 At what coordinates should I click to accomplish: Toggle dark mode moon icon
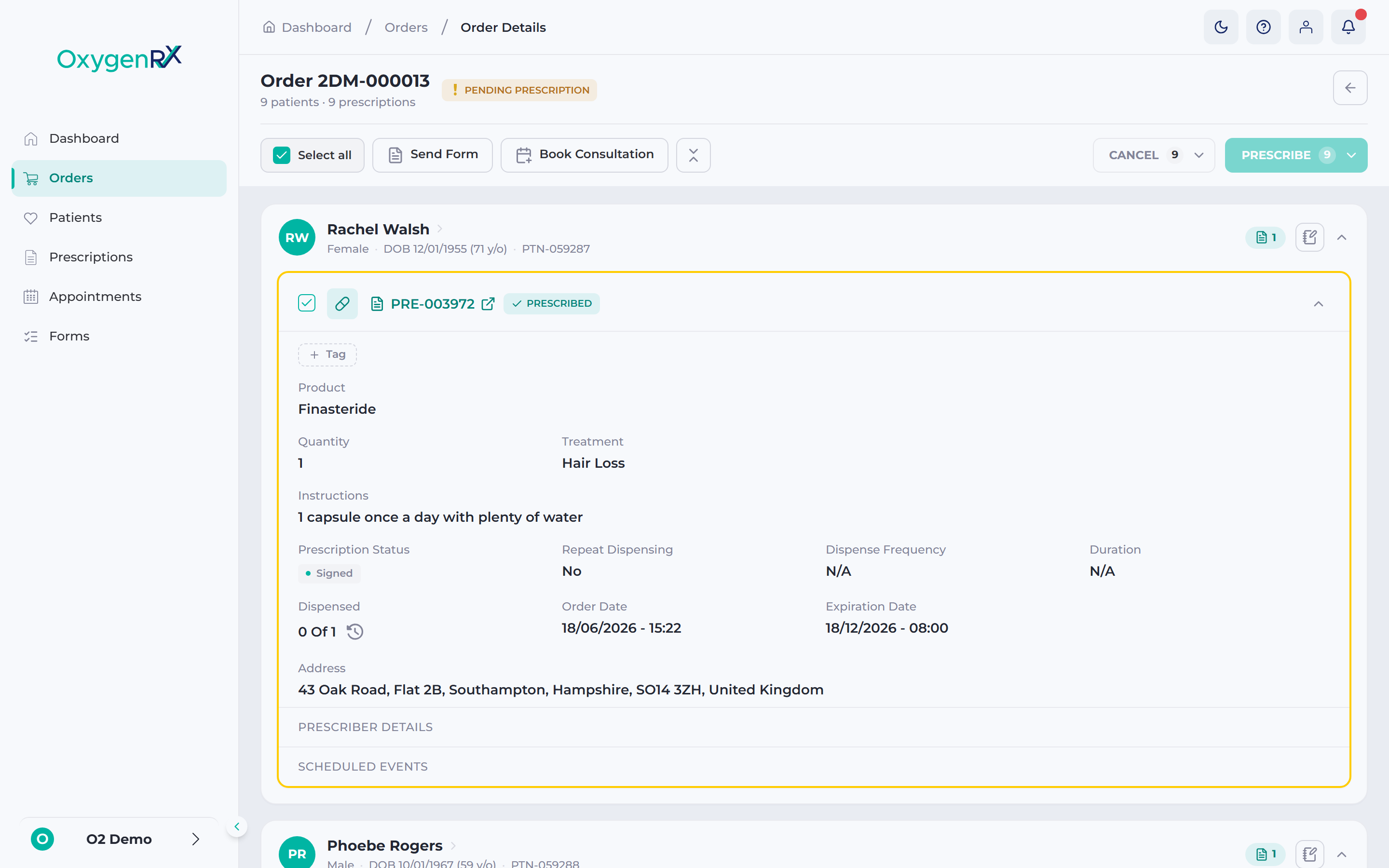tap(1221, 27)
